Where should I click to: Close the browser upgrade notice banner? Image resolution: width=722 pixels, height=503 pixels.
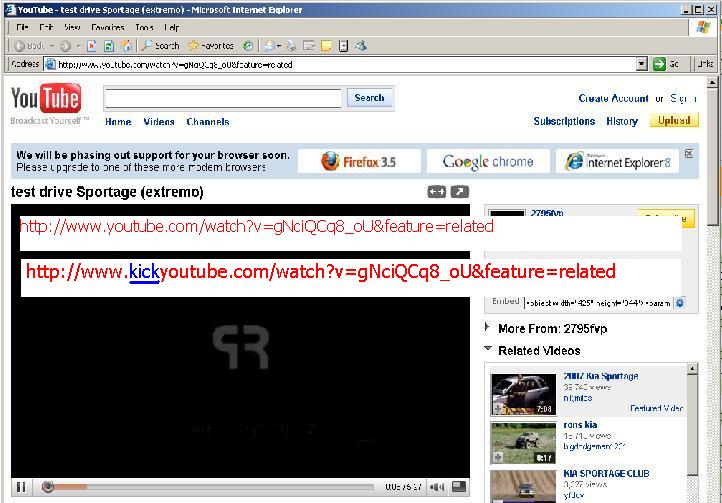pos(688,154)
